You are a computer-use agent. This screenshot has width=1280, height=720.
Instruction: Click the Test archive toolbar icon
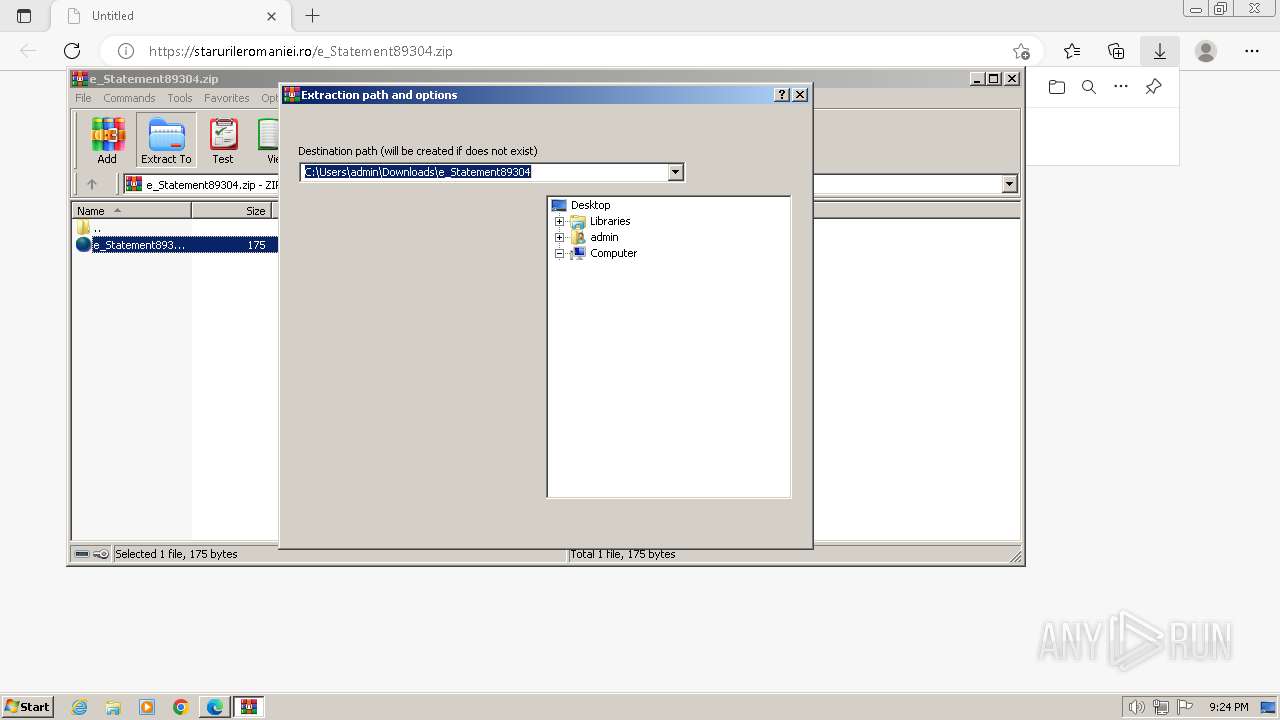click(223, 140)
